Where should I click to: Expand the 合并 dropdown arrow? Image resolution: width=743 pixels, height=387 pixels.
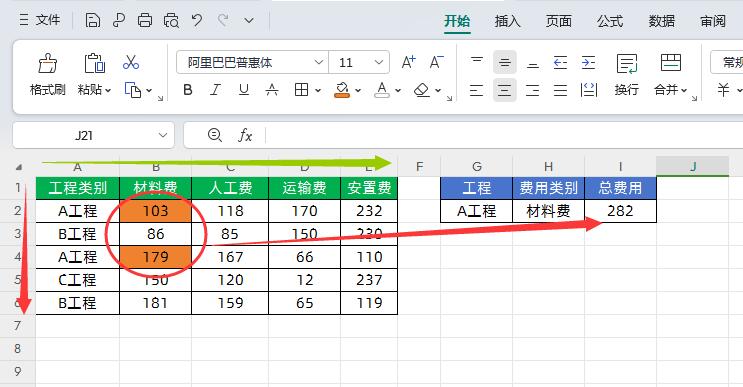684,90
